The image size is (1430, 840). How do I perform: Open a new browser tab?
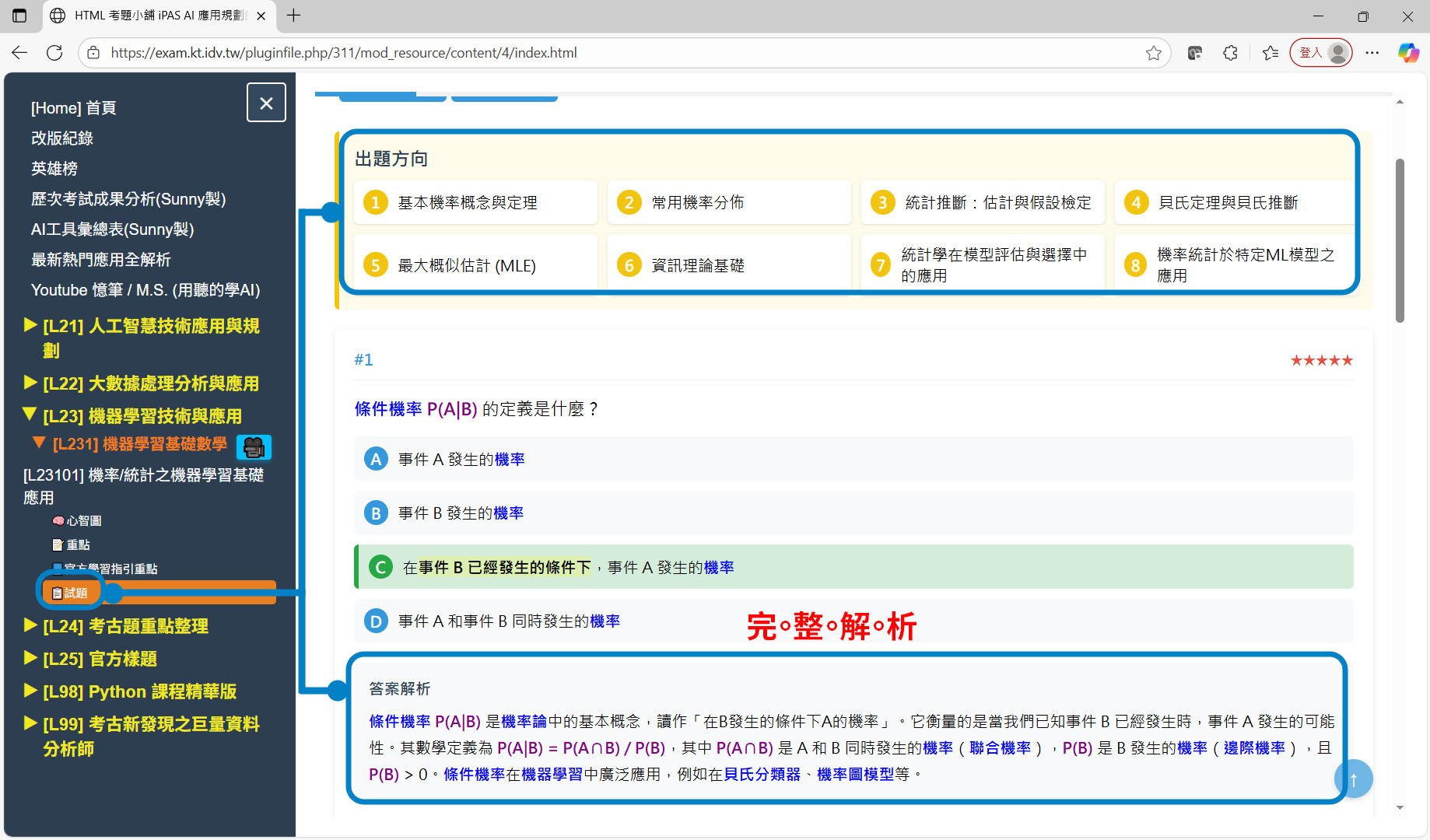(293, 16)
